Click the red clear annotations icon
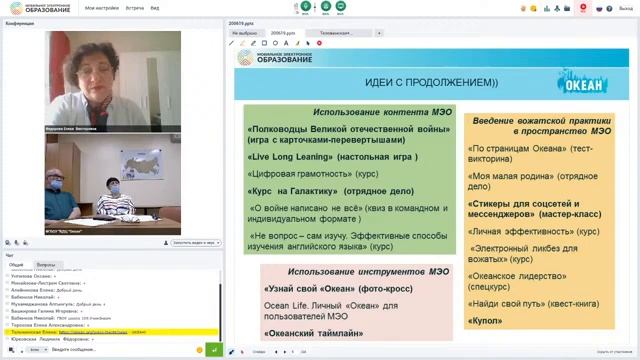Image resolution: width=640 pixels, height=360 pixels. coord(320,43)
